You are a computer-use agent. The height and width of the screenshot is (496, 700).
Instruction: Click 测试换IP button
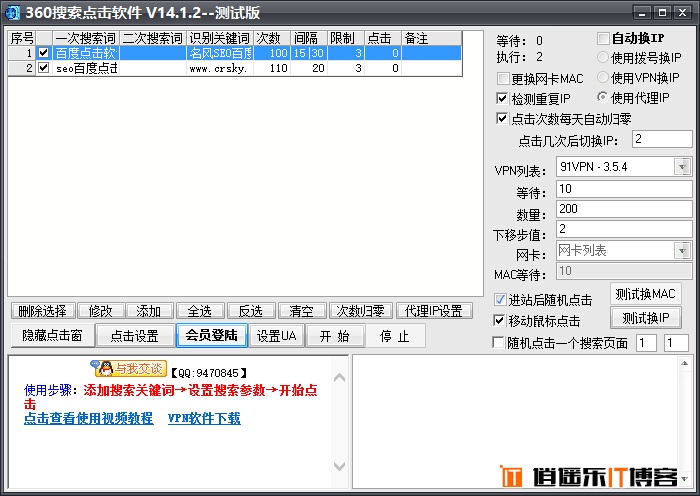click(x=646, y=318)
